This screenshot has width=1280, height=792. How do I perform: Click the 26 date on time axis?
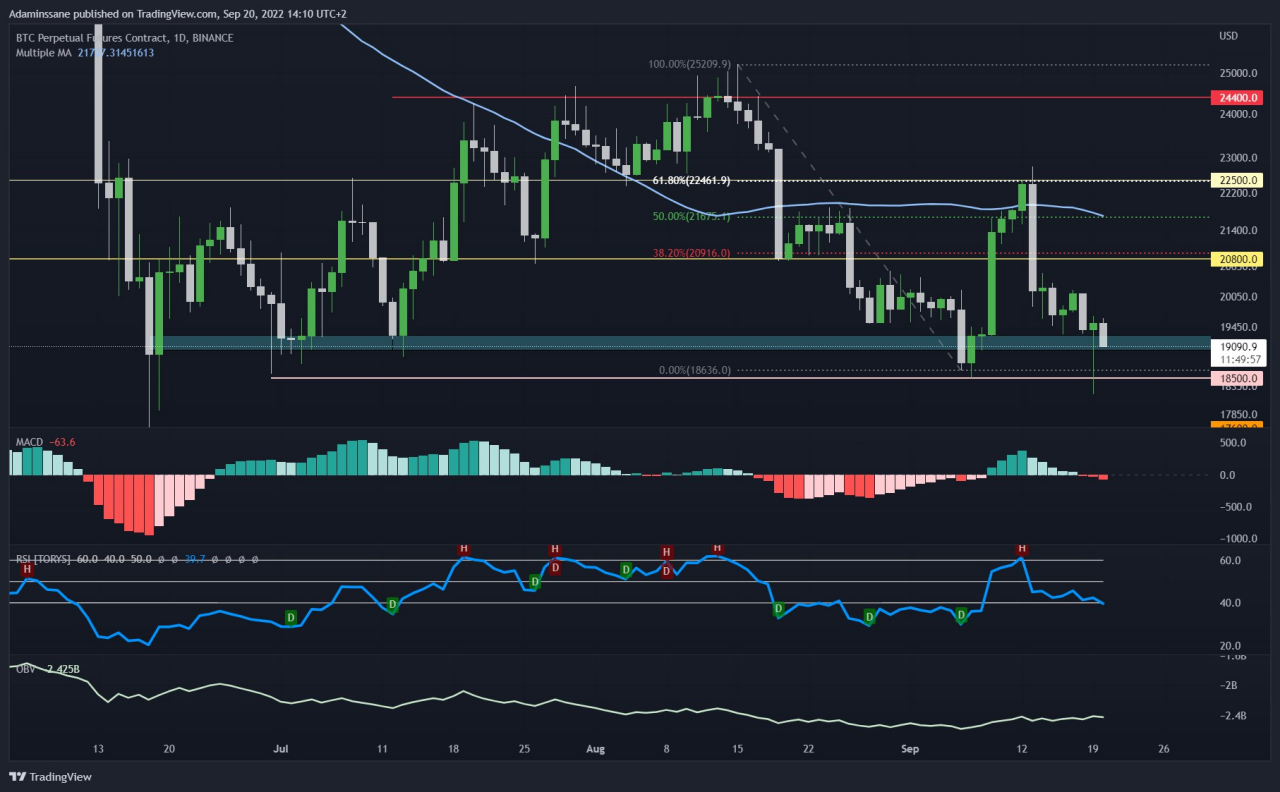tap(1164, 748)
